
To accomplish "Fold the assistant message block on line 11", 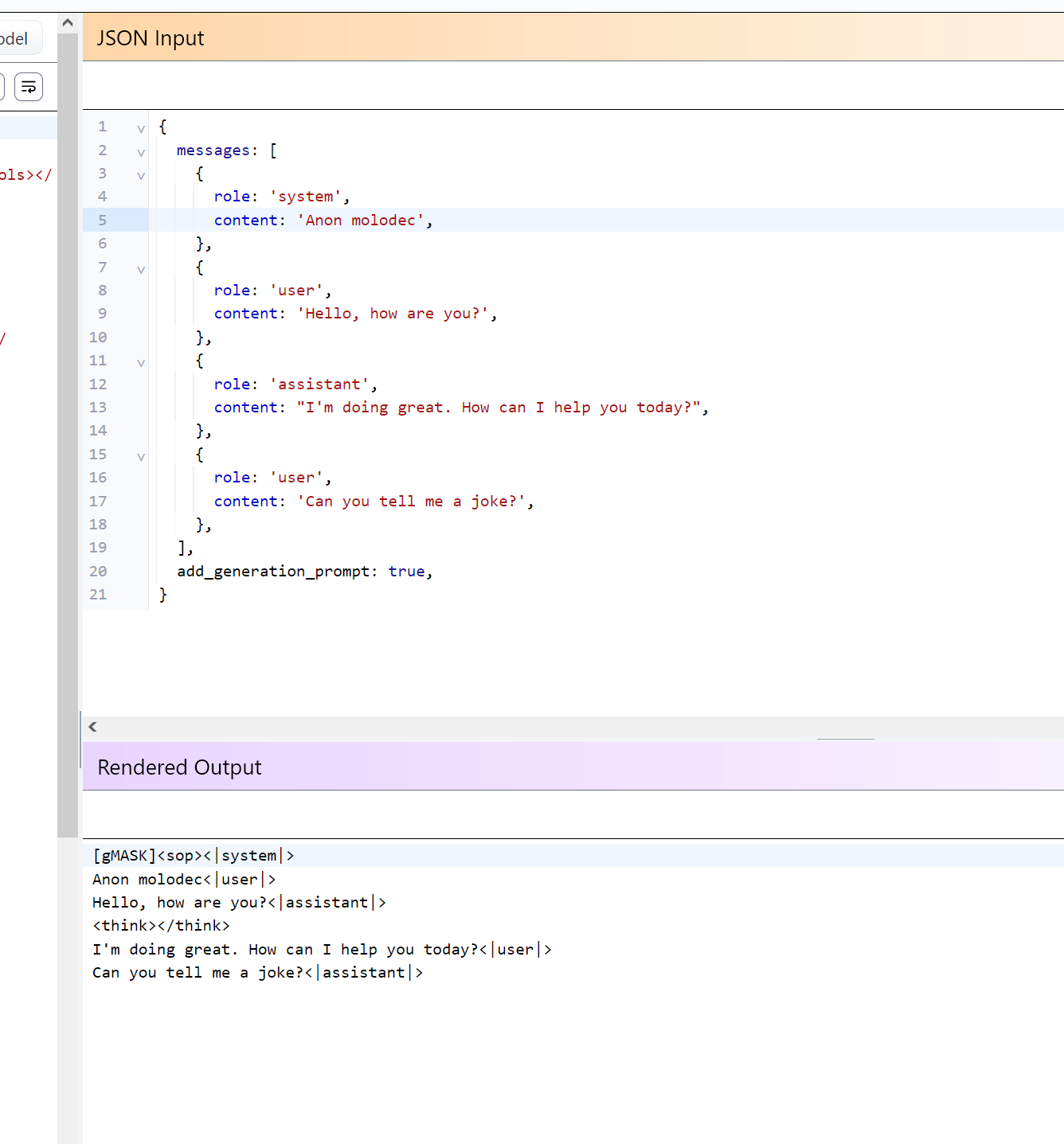I will tap(141, 362).
